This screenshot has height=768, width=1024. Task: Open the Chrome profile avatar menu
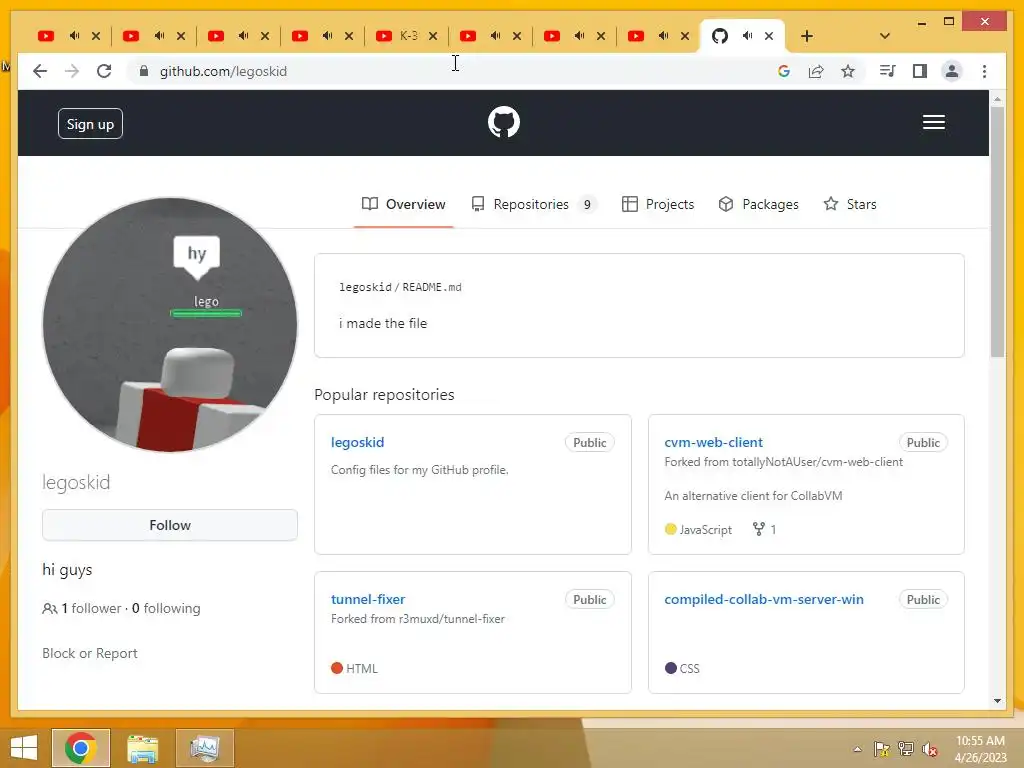952,71
